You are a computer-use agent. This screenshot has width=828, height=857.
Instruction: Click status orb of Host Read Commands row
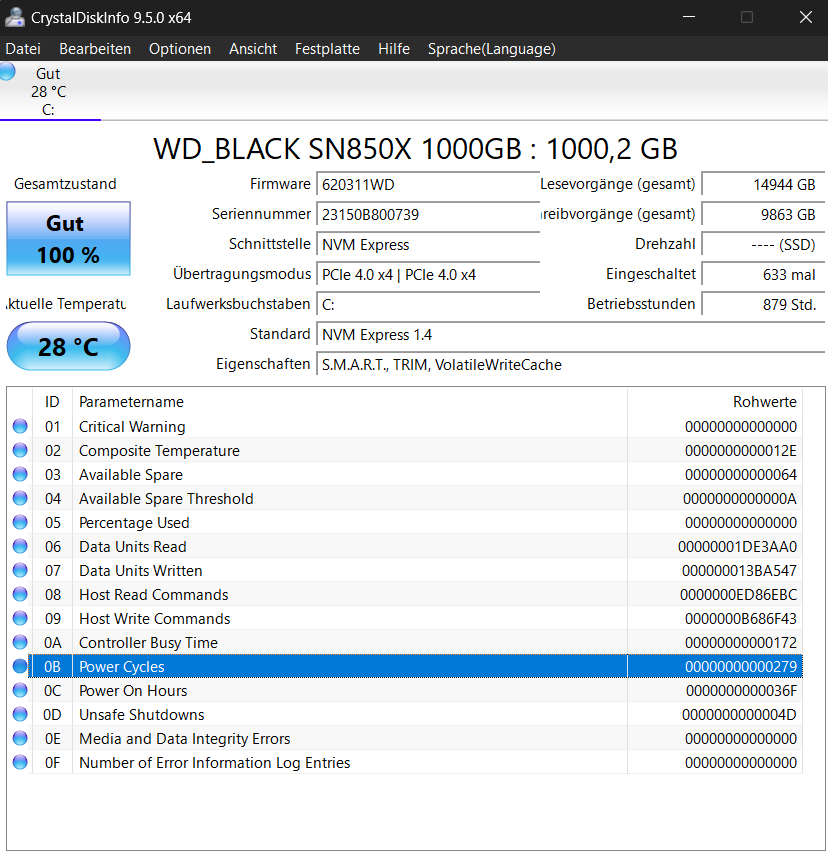(20, 594)
